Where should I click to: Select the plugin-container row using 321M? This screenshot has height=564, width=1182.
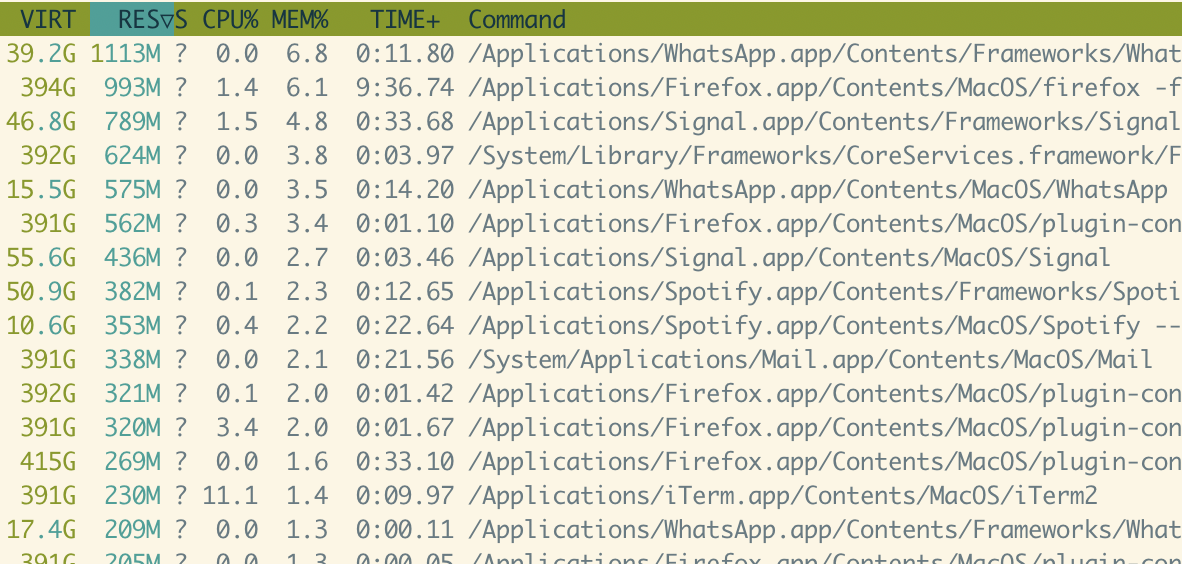point(591,393)
